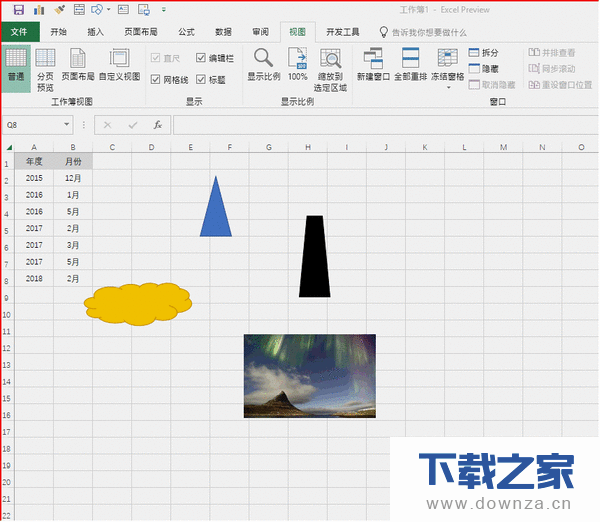Image resolution: width=600 pixels, height=522 pixels.
Task: Open 自定义视图 dialog
Action: click(x=119, y=65)
